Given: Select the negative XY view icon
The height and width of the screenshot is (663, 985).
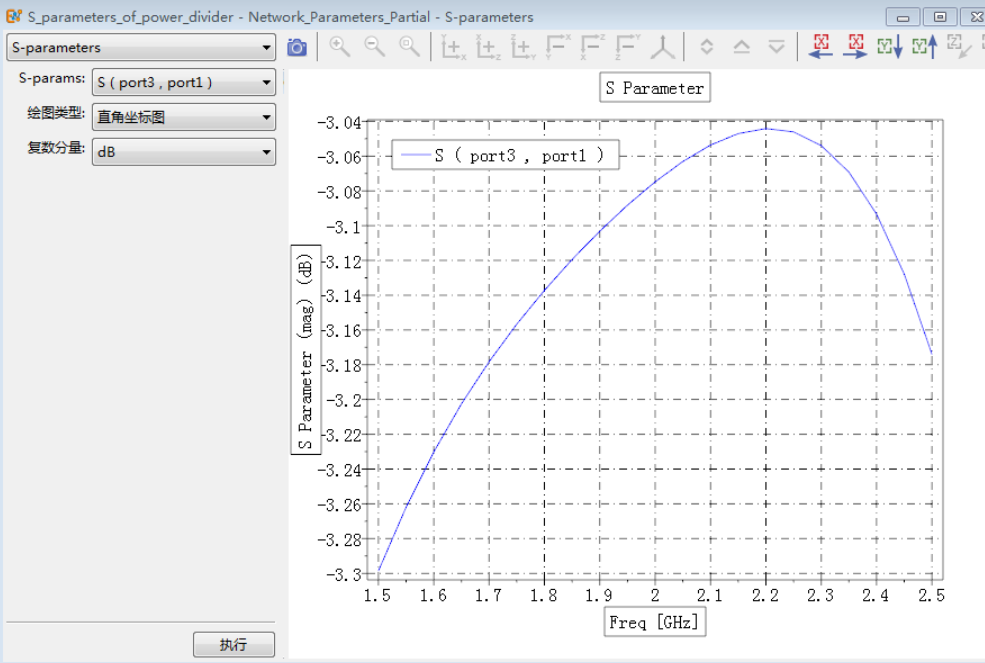Looking at the screenshot, I should (x=557, y=47).
